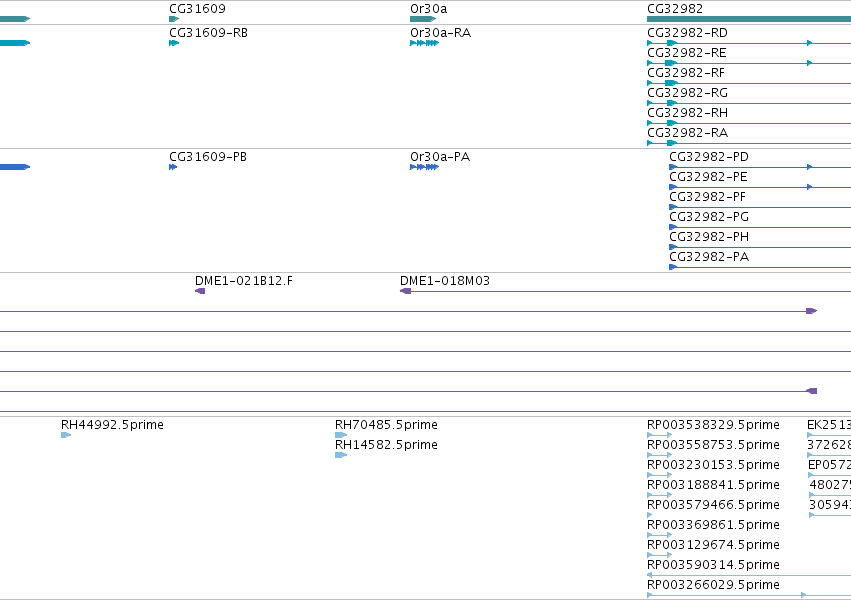Select the CG31609-RB transcript label

(208, 33)
